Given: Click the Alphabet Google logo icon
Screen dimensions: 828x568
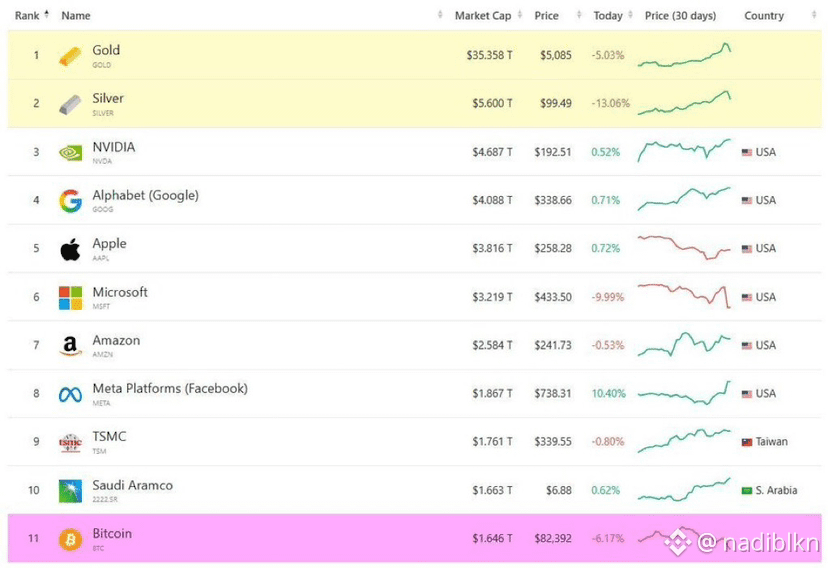Looking at the screenshot, I should [70, 201].
